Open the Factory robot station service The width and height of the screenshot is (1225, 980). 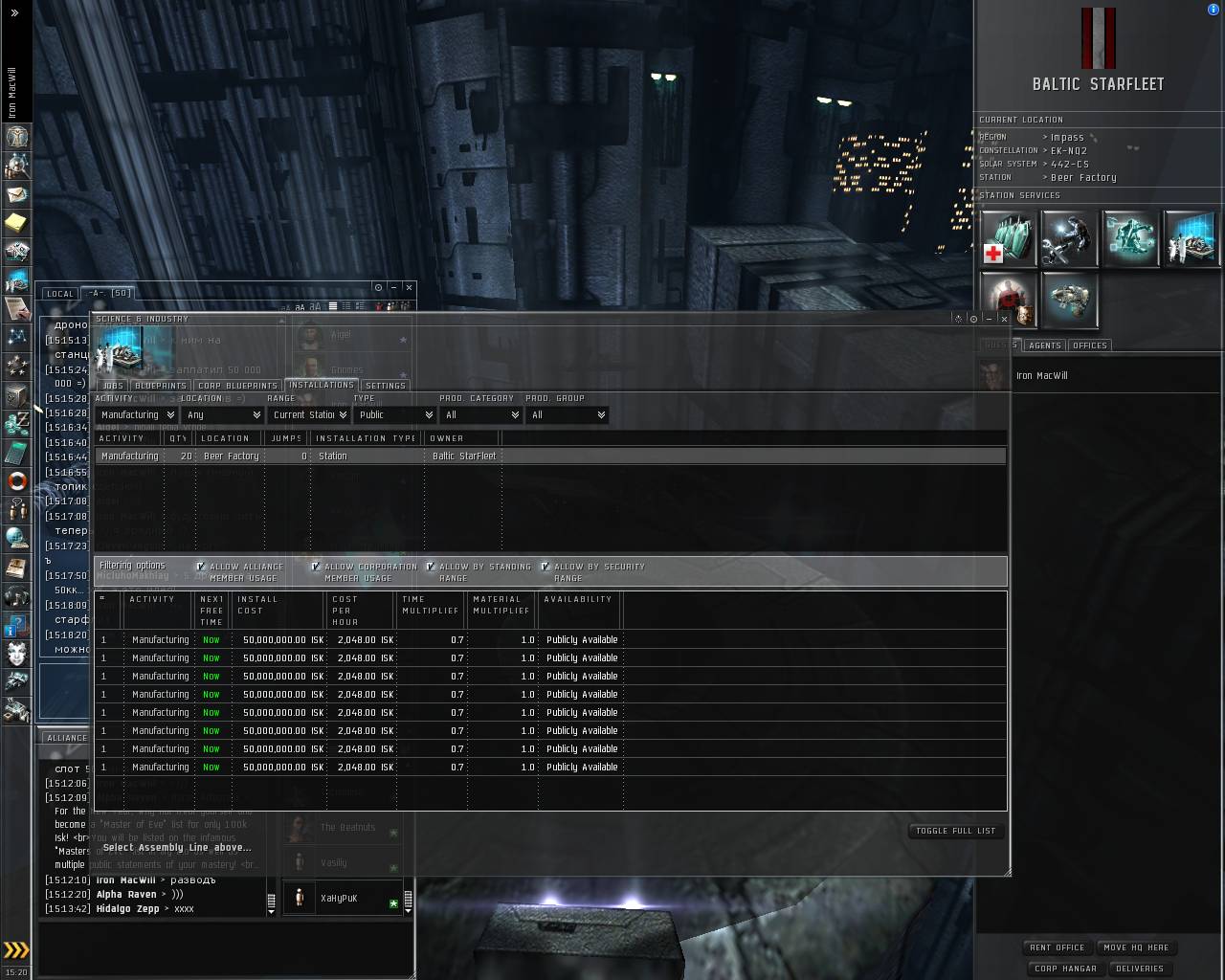click(1130, 238)
